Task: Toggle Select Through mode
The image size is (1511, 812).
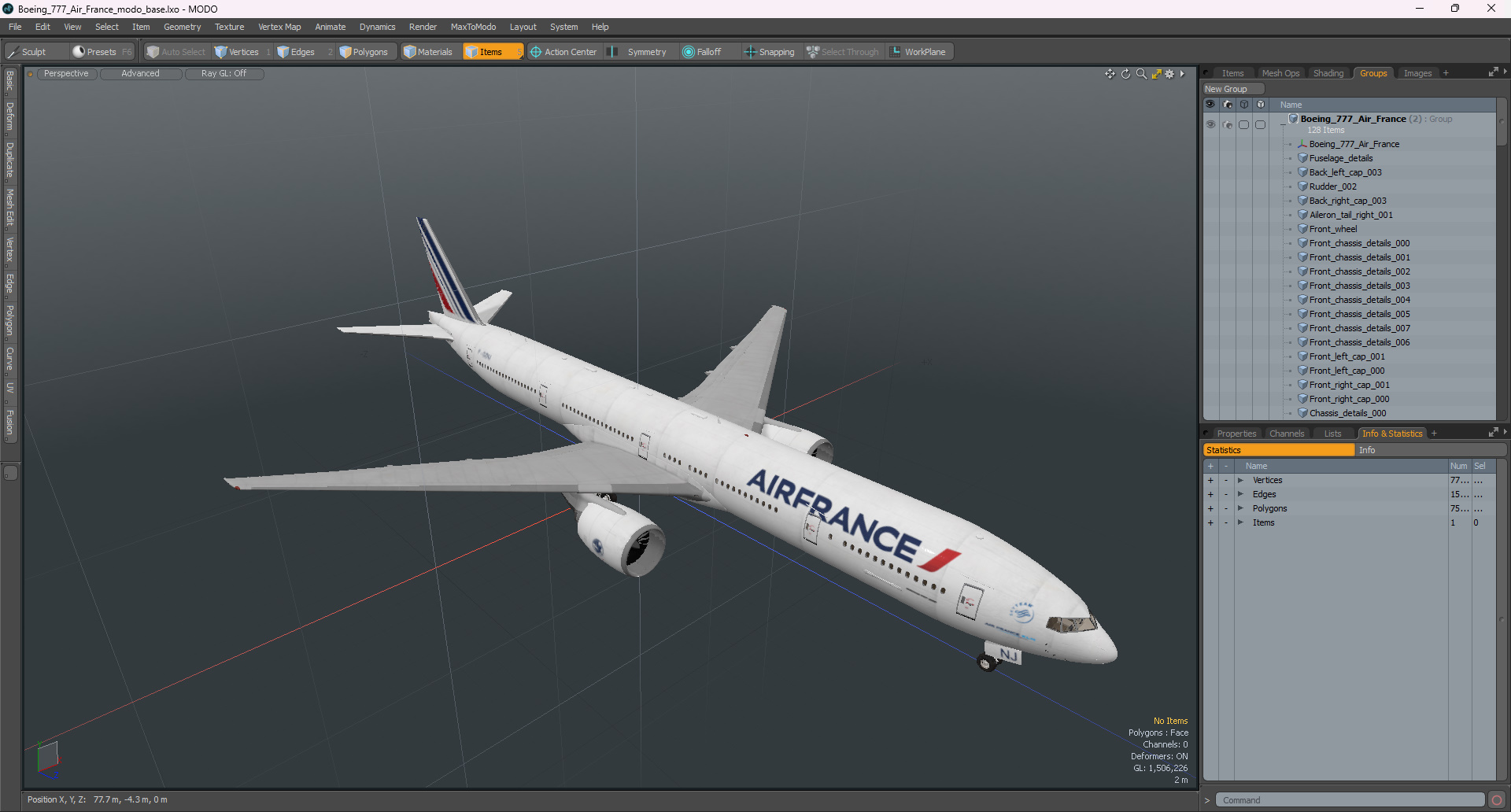Action: (x=843, y=52)
